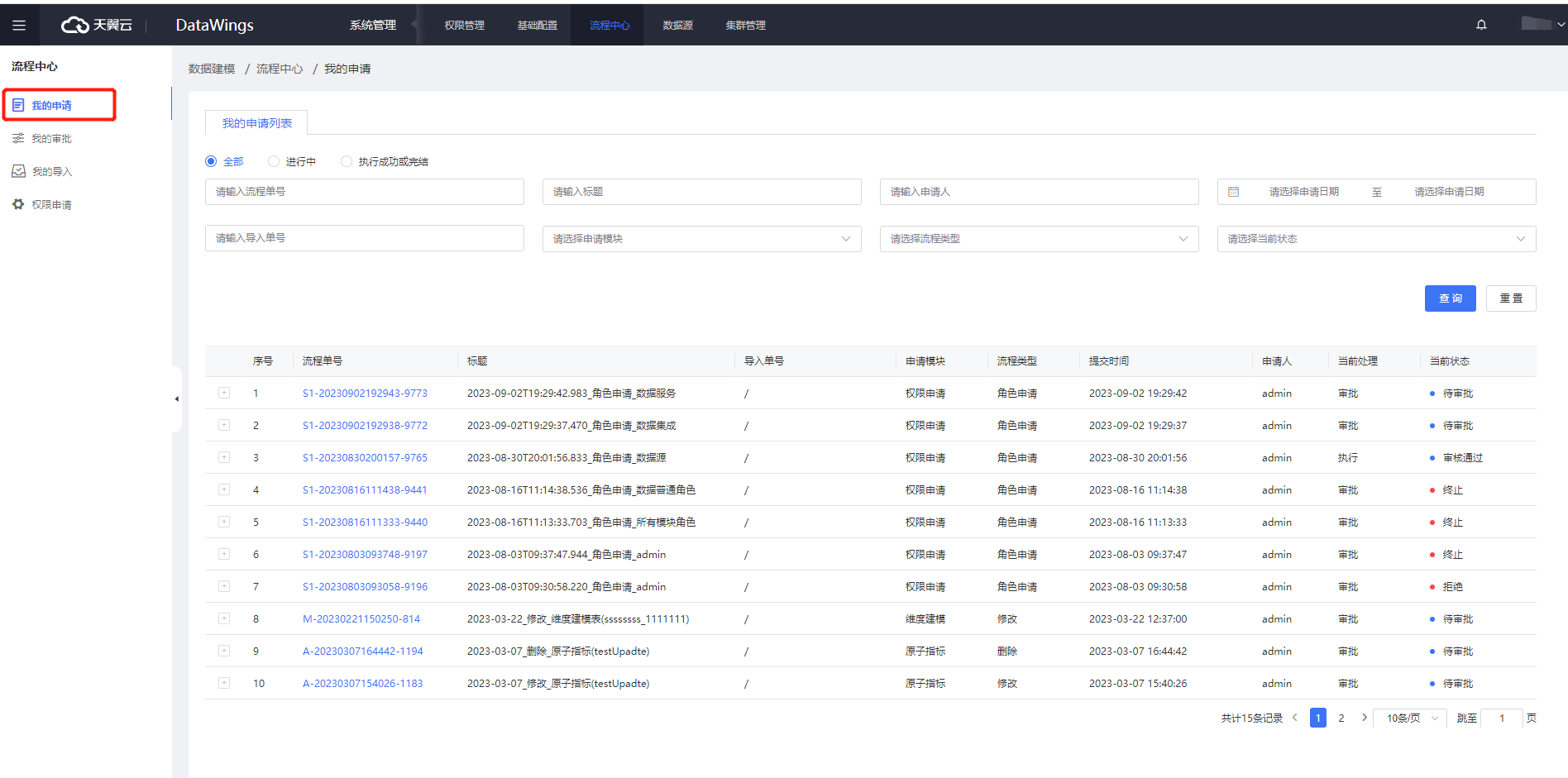This screenshot has height=778, width=1568.
Task: Go to next page arrow
Action: click(x=1365, y=718)
